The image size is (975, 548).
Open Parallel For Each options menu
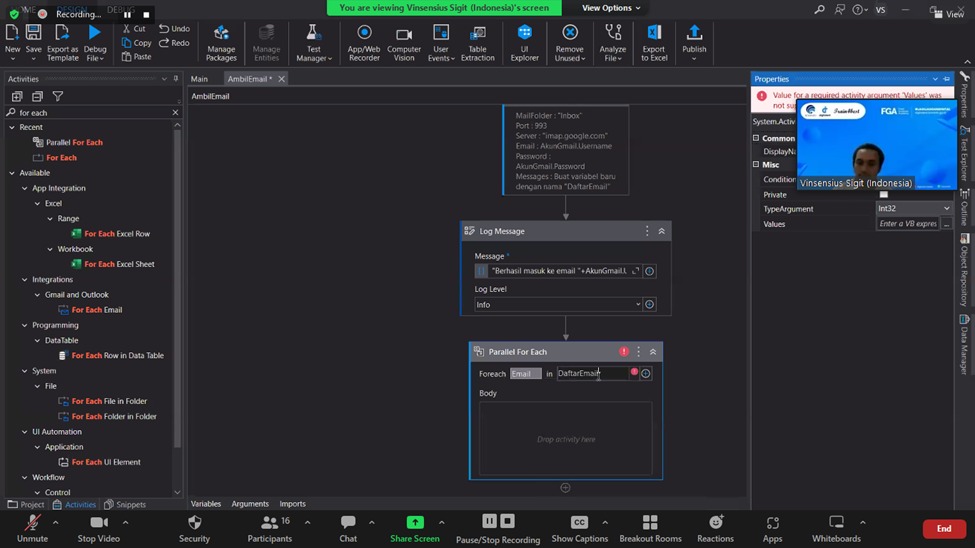pos(638,351)
